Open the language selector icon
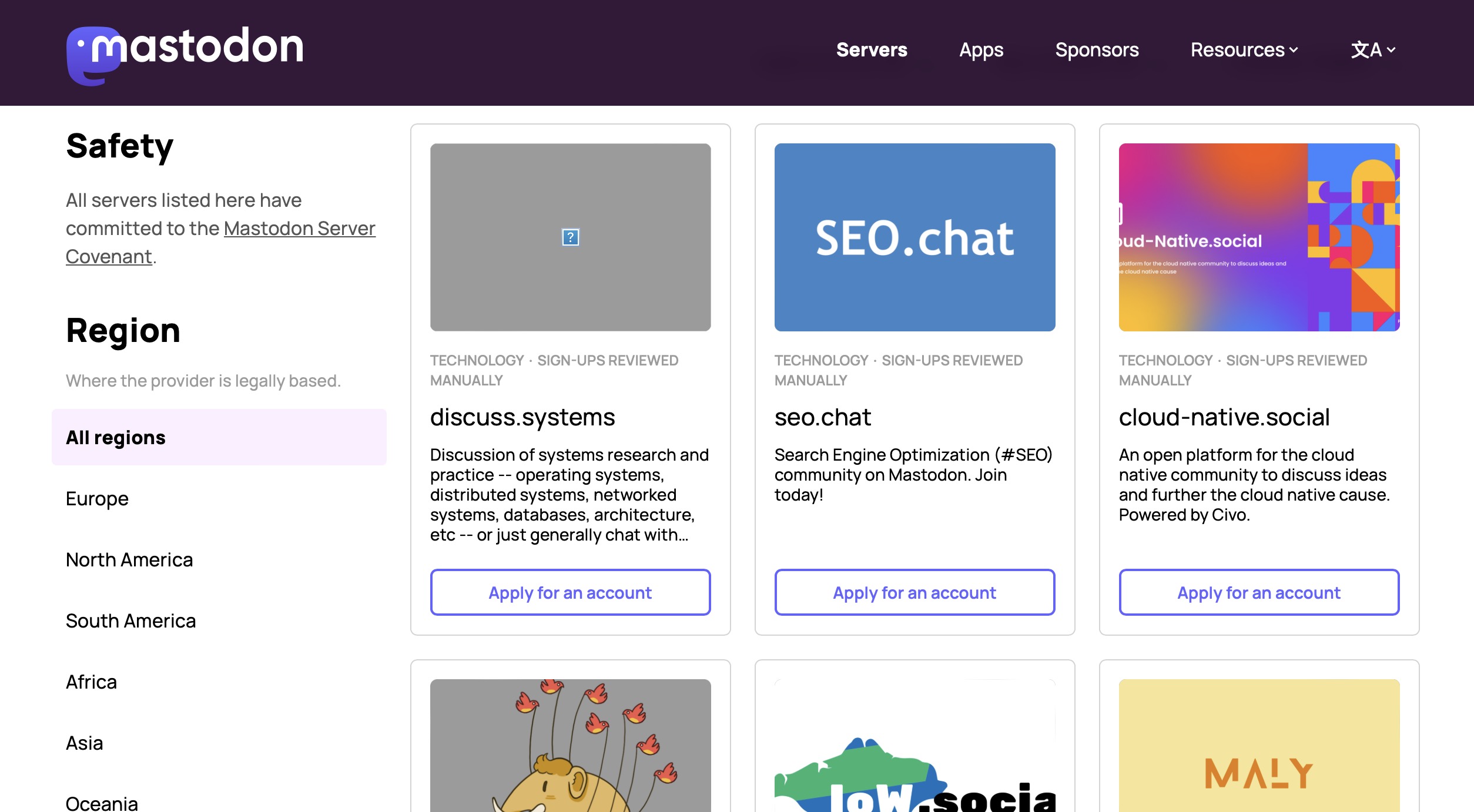Viewport: 1474px width, 812px height. coord(1372,50)
